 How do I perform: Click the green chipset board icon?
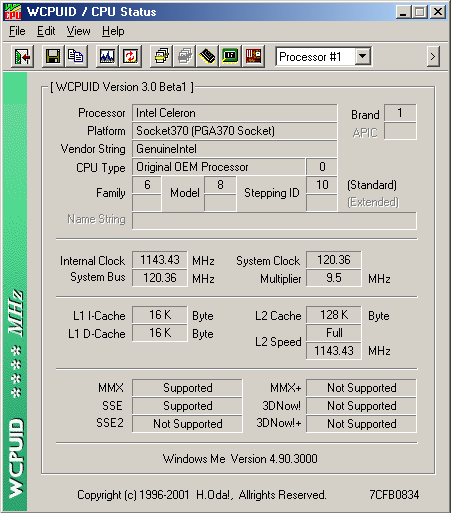point(230,57)
